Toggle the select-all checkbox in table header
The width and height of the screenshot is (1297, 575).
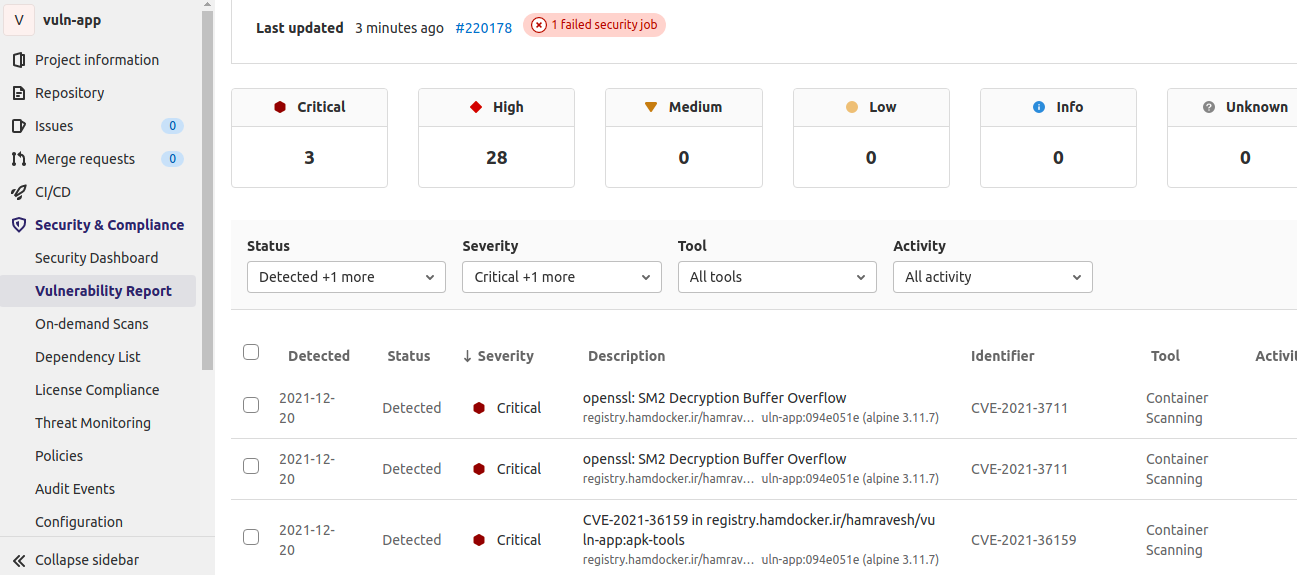pyautogui.click(x=251, y=352)
